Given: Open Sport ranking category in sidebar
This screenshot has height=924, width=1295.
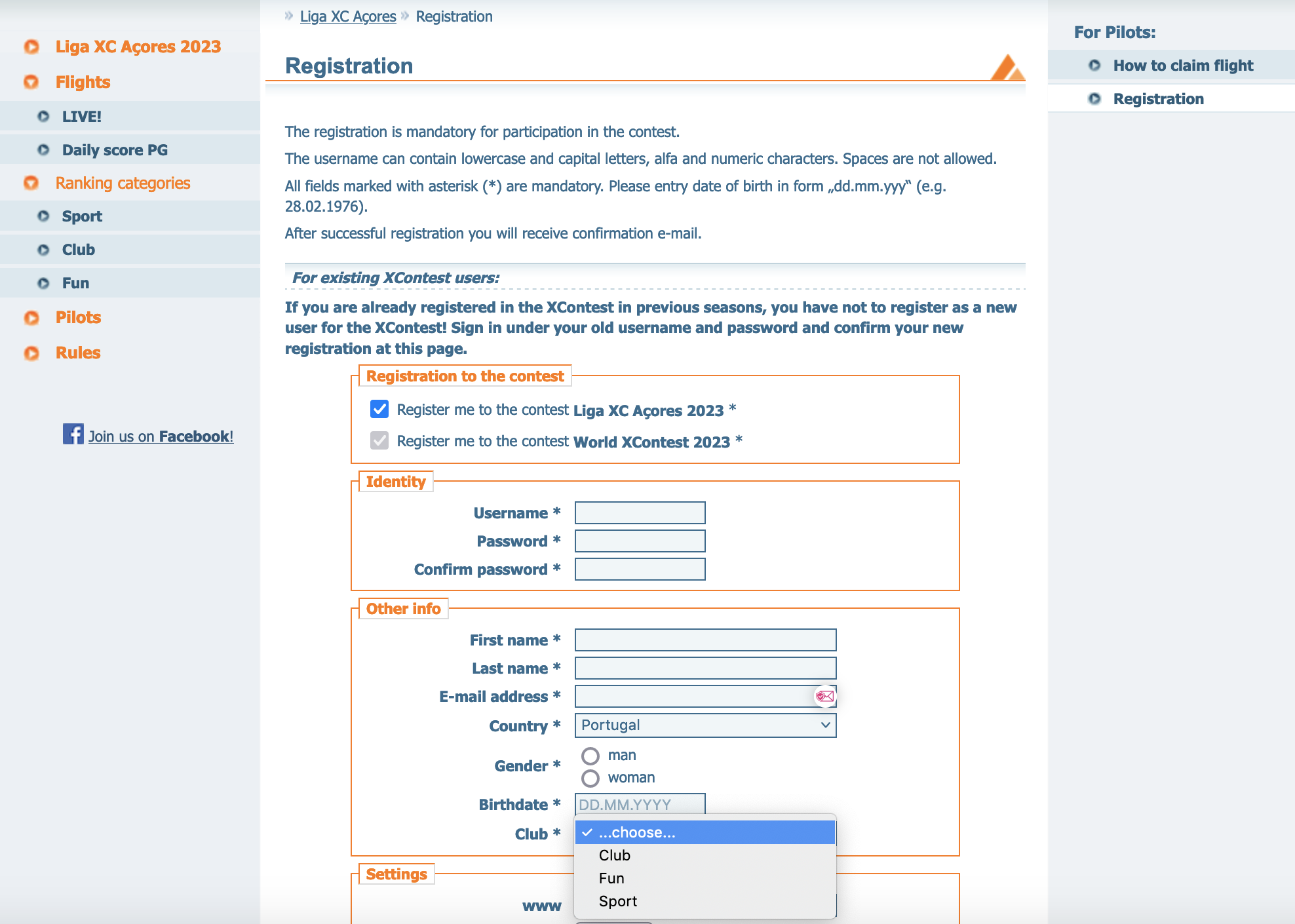Looking at the screenshot, I should 82,216.
